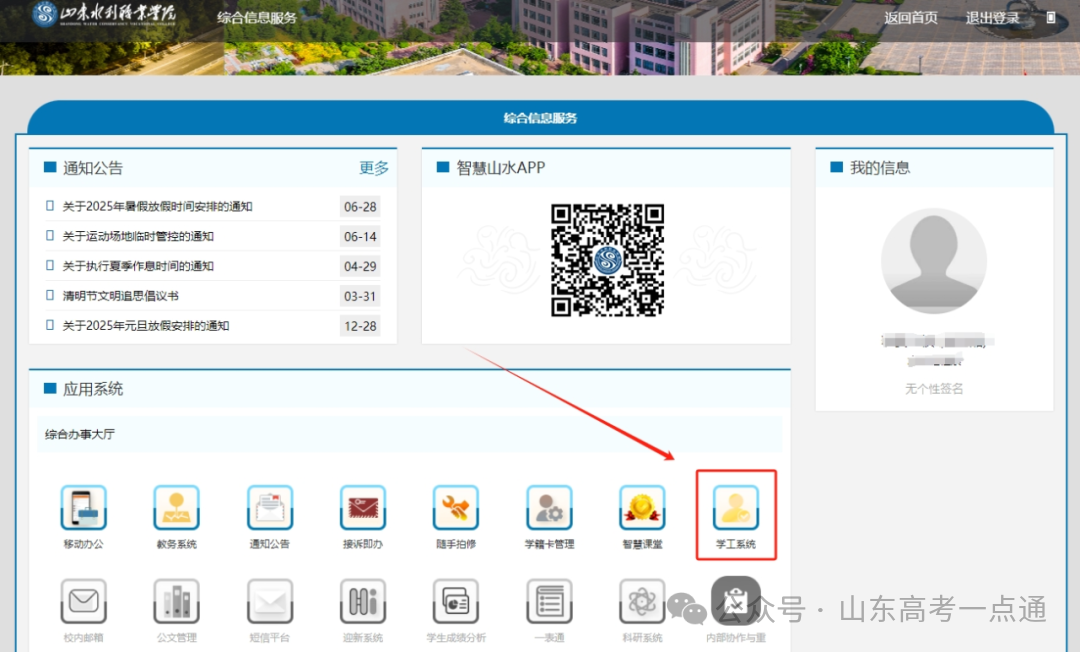
Task: Click 综合信息服务 in the top header bar
Action: pos(257,18)
